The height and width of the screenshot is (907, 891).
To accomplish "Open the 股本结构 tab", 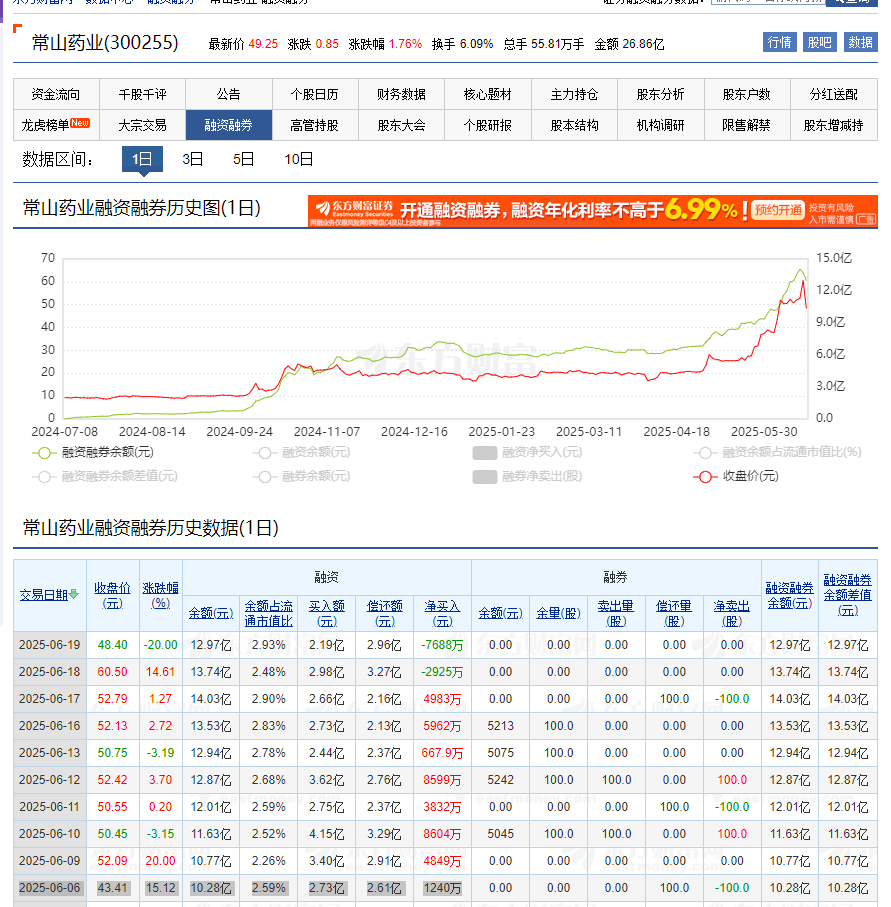I will 575,125.
